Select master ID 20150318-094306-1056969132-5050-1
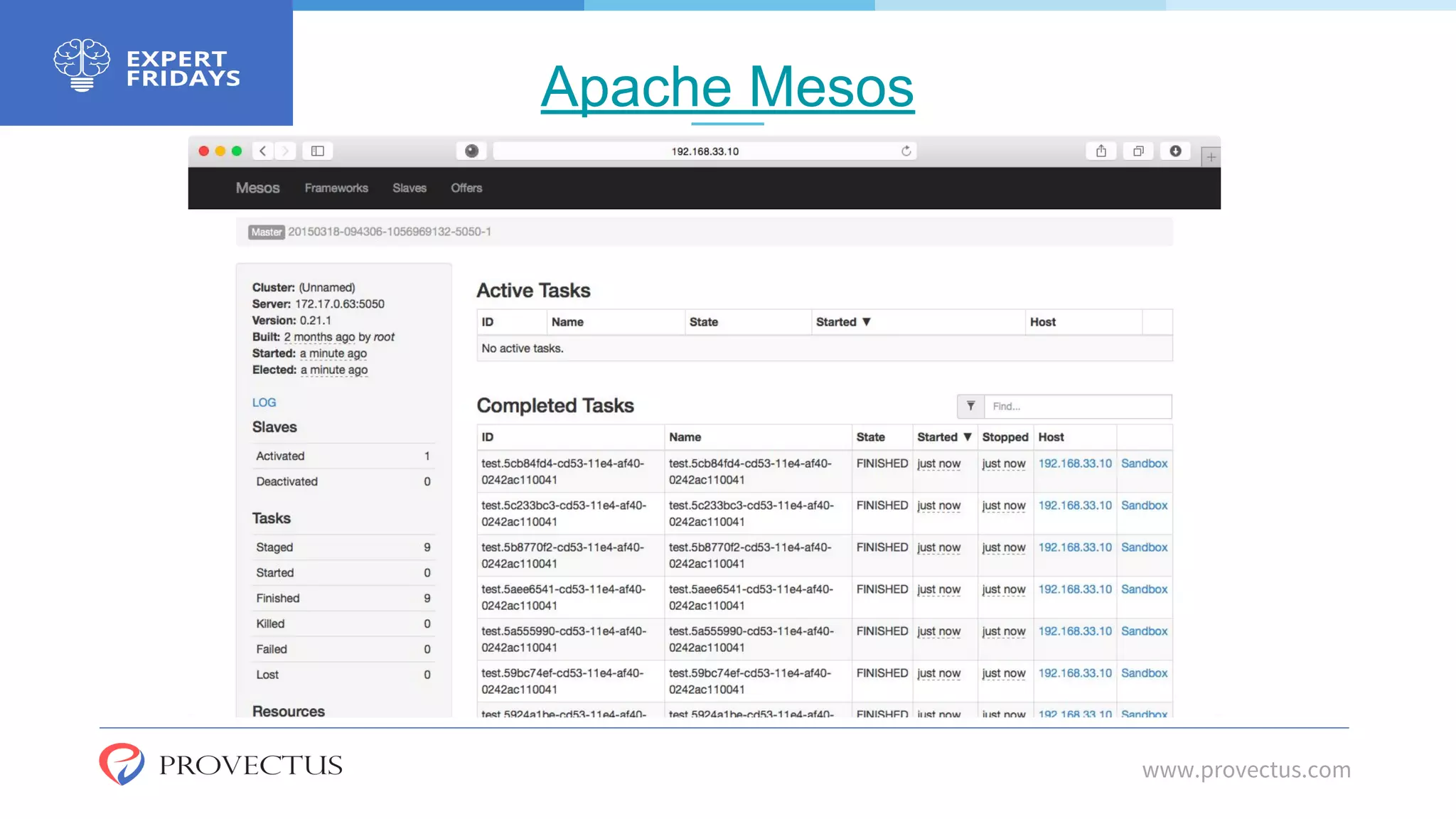Screen dimensions: 1456x819 (x=390, y=232)
